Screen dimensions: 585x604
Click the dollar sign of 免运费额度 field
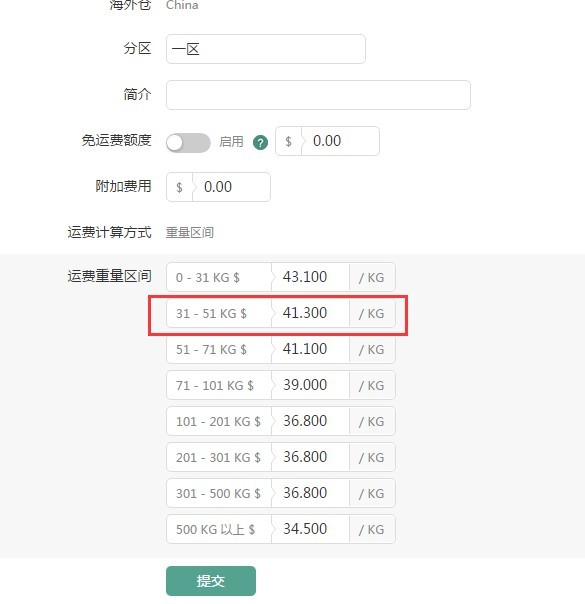click(x=288, y=141)
